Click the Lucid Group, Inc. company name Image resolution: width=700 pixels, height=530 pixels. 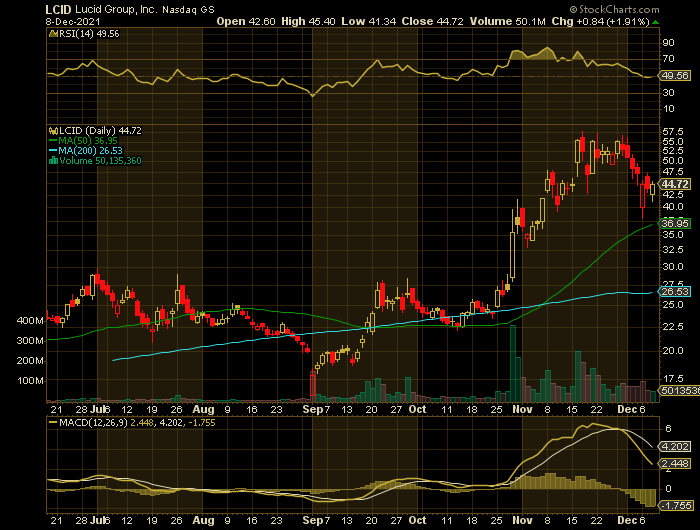[116, 9]
